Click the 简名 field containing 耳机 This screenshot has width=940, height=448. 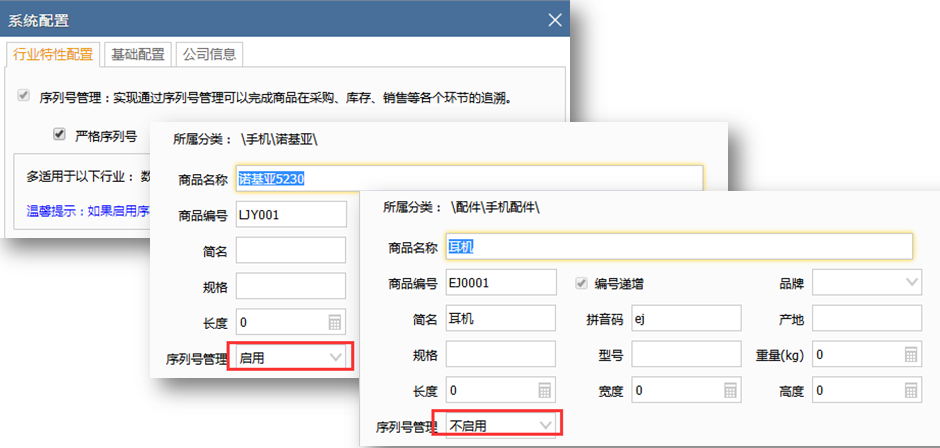pos(501,318)
